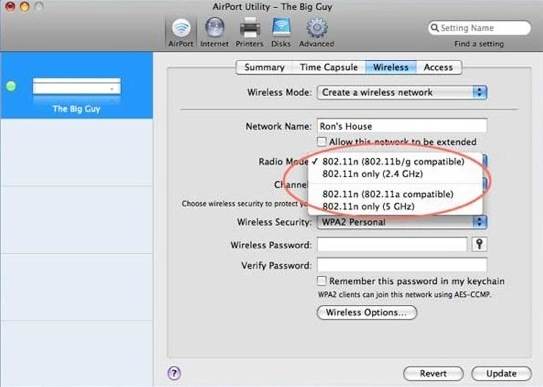
Task: Open Wireless Options button
Action: point(367,312)
